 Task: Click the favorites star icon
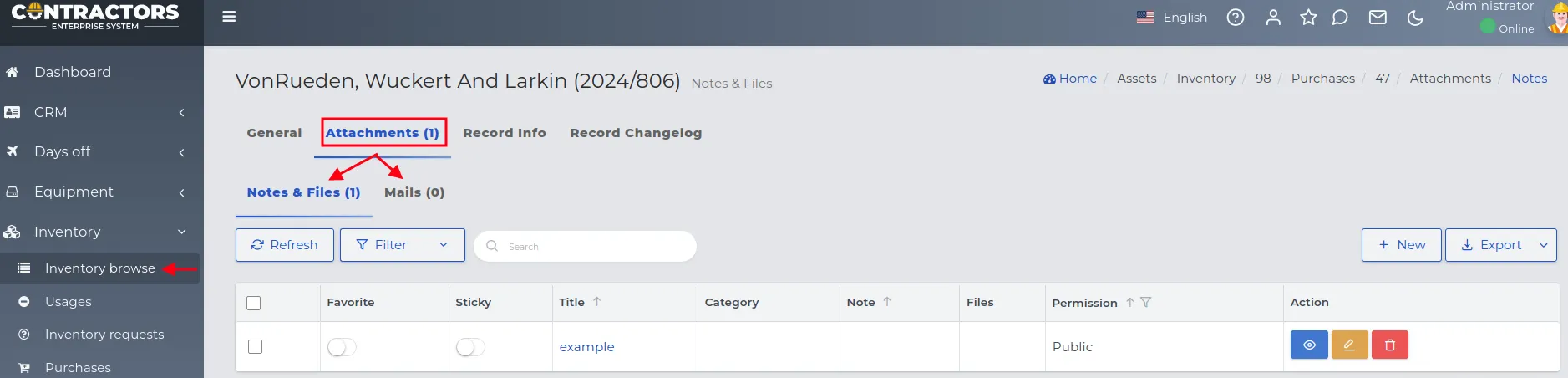click(x=1308, y=18)
